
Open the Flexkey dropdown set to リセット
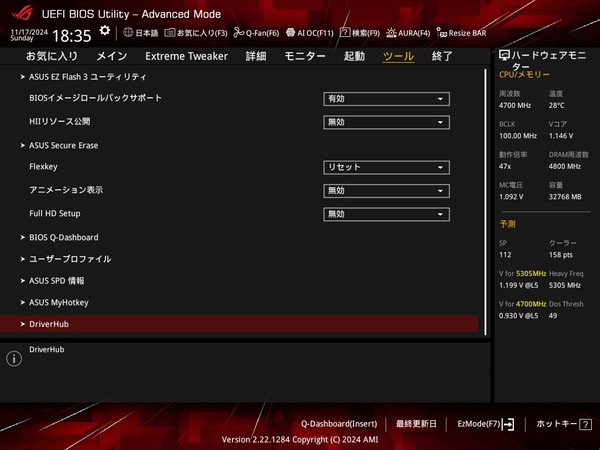(386, 167)
